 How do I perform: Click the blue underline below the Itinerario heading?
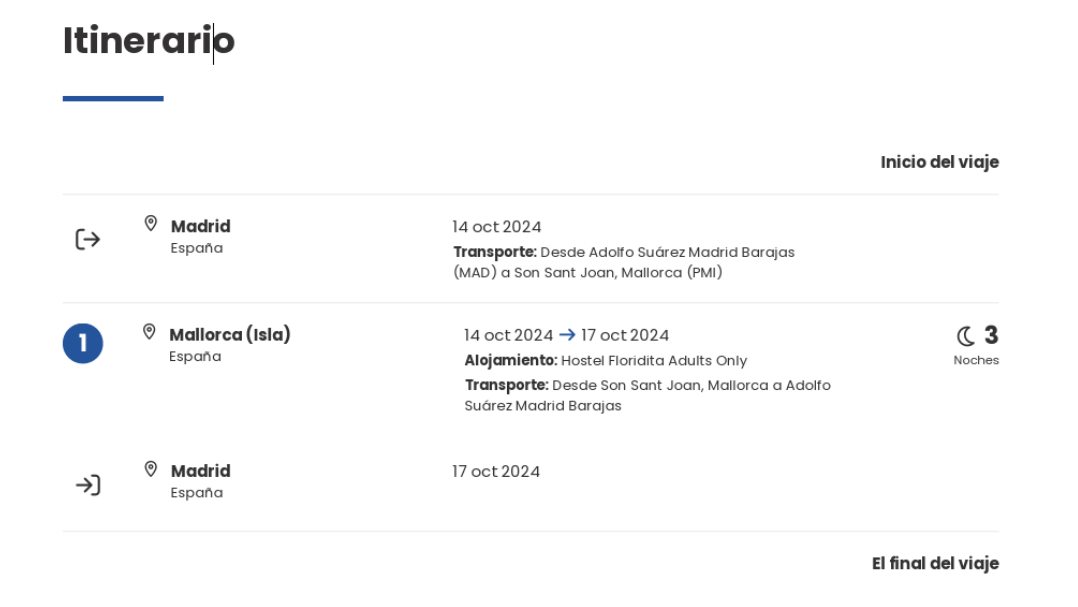pyautogui.click(x=113, y=99)
